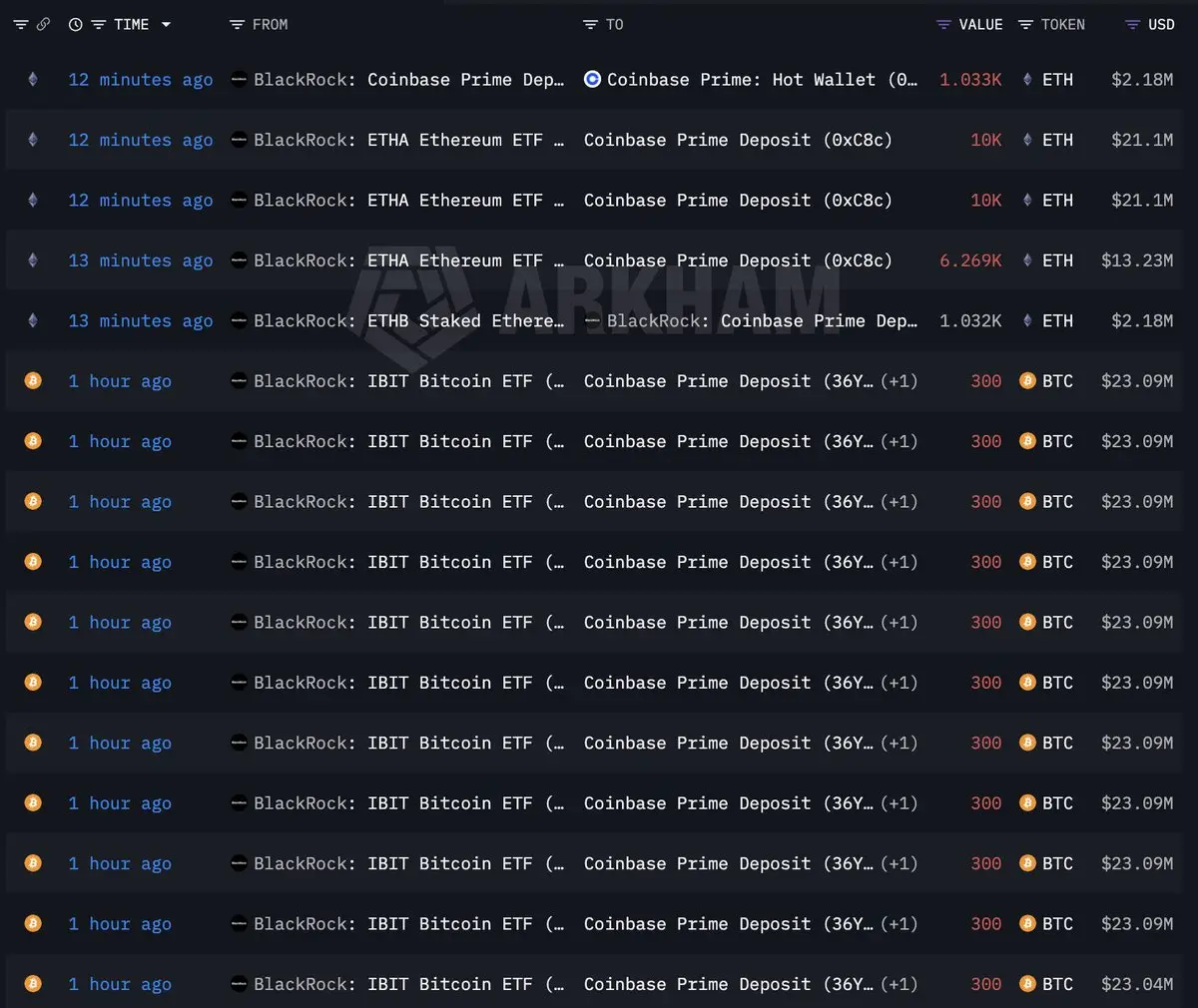Click the Coinbase logo beside Hot Wallet
The height and width of the screenshot is (1008, 1198).
[592, 80]
